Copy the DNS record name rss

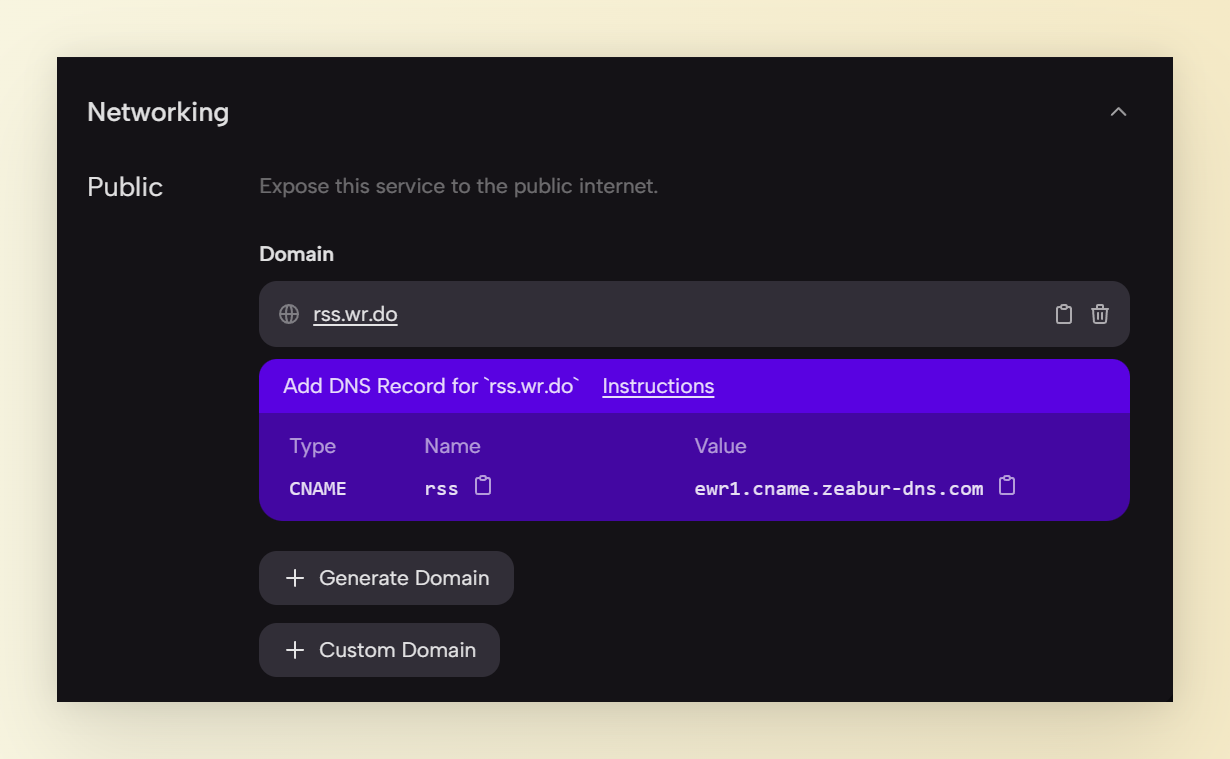(x=483, y=486)
